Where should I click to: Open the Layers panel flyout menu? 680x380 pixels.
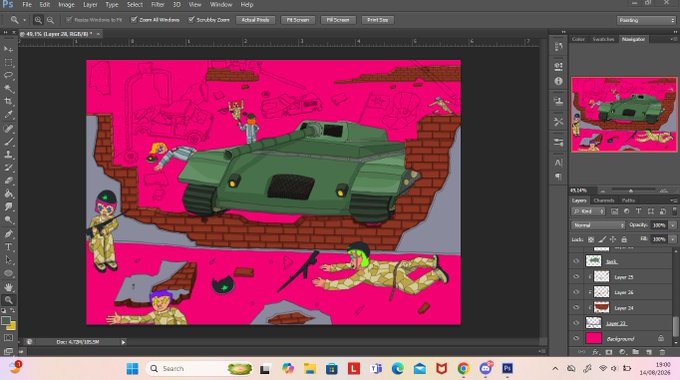[673, 200]
